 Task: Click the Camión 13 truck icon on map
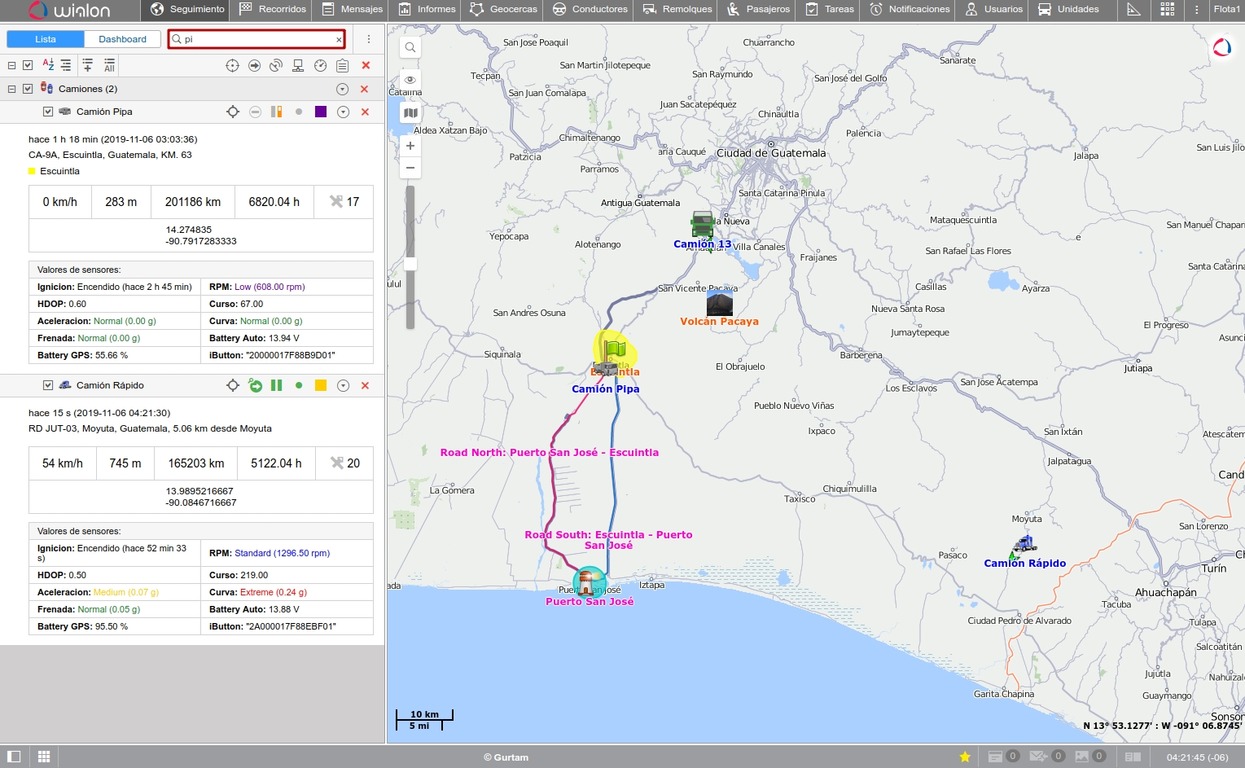pyautogui.click(x=703, y=224)
